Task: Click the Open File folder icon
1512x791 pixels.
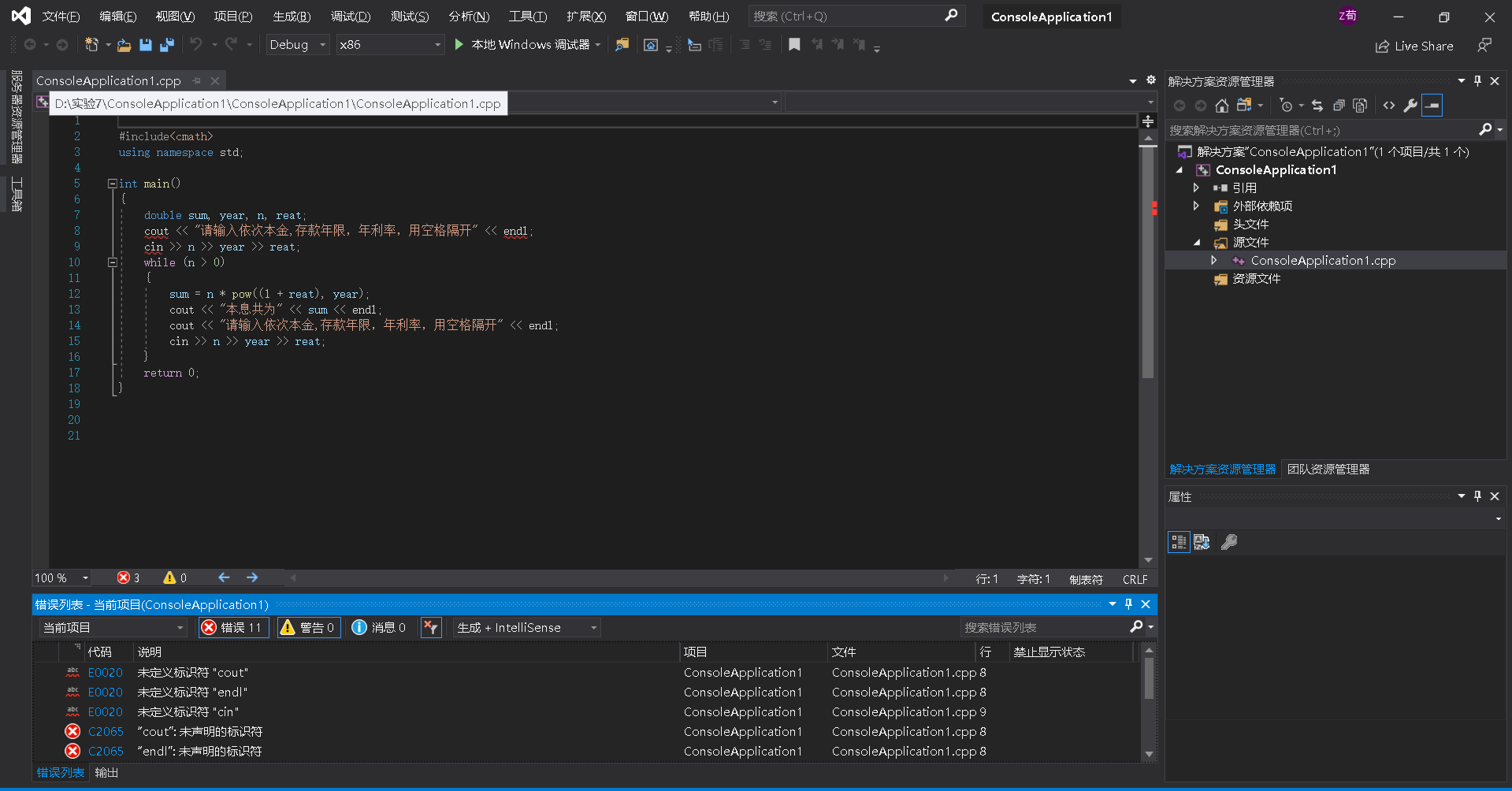Action: click(124, 45)
